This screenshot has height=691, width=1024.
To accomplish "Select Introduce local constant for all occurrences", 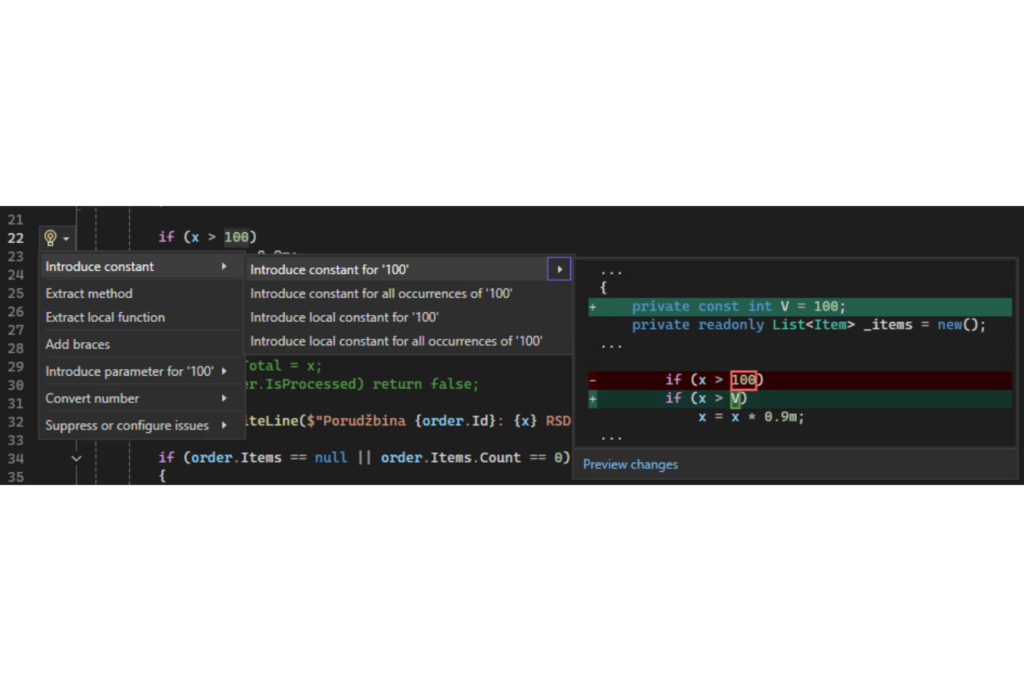I will point(396,341).
